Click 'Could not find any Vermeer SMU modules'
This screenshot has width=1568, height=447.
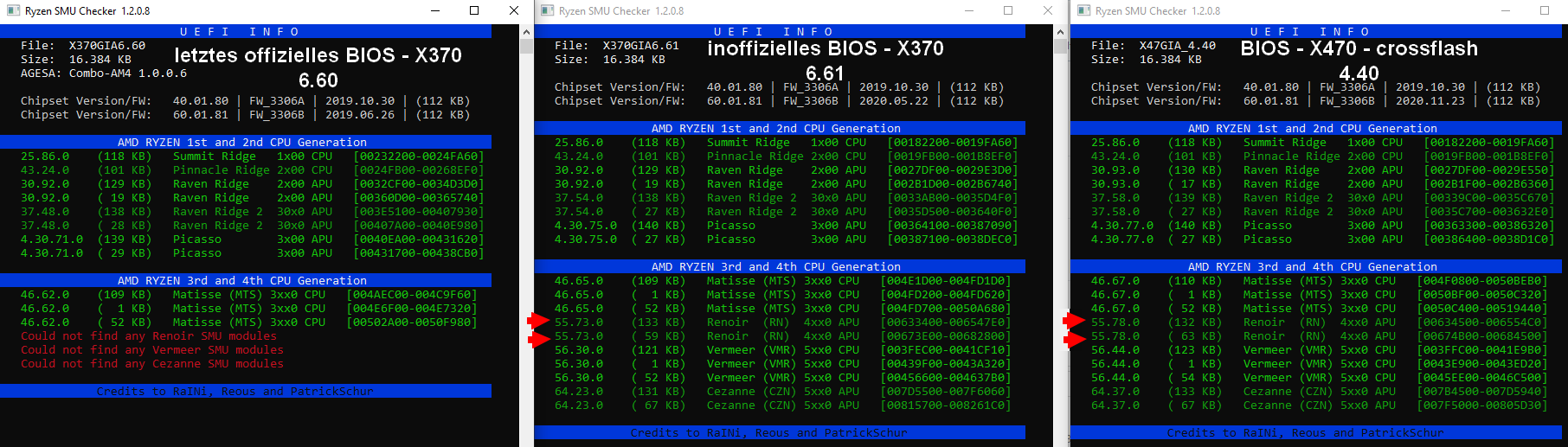coord(152,350)
